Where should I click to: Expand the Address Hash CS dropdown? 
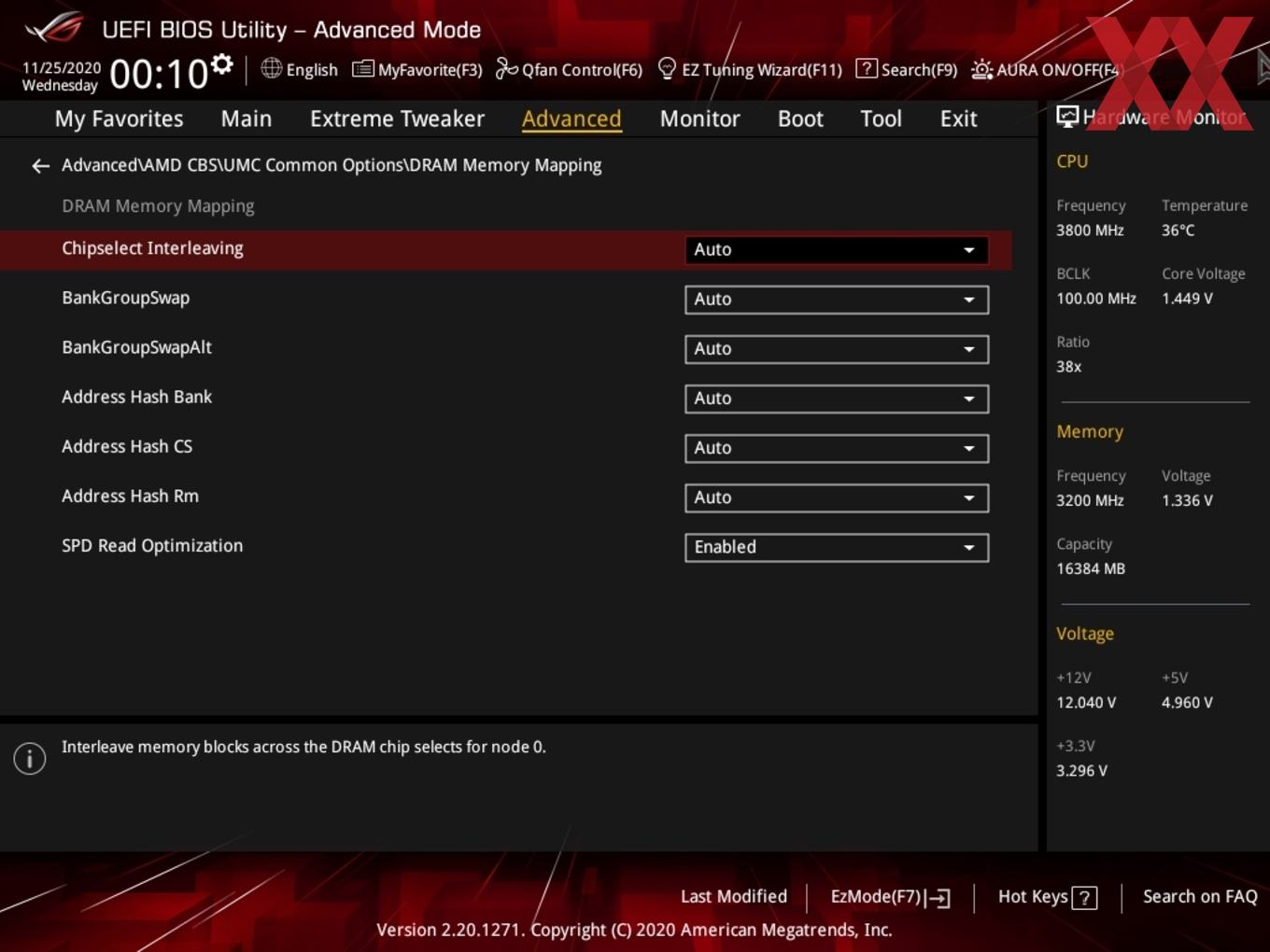click(x=837, y=448)
